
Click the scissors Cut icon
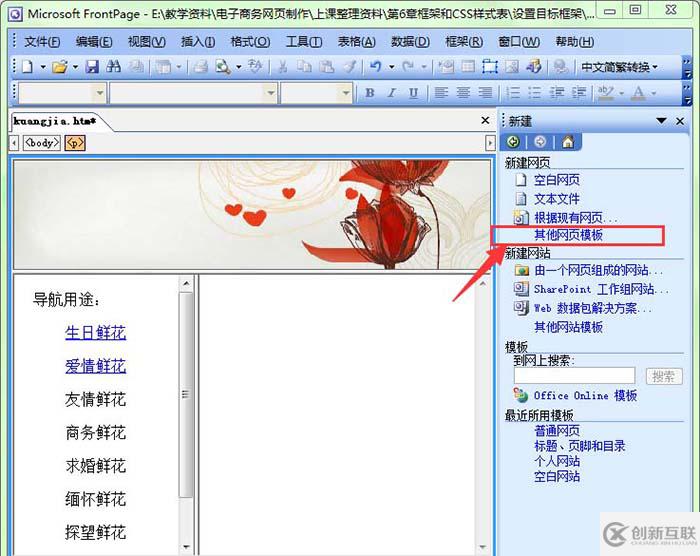tap(282, 67)
